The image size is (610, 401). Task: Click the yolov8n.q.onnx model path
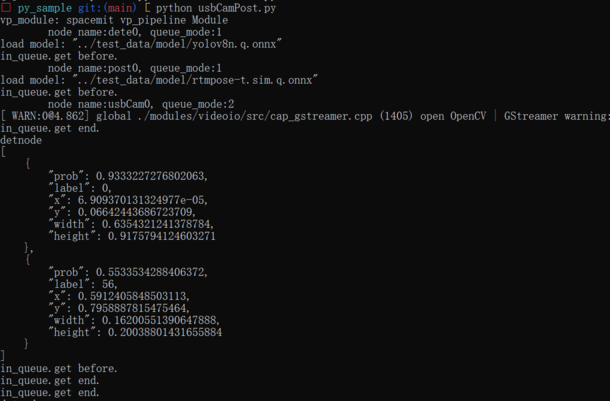[177, 44]
